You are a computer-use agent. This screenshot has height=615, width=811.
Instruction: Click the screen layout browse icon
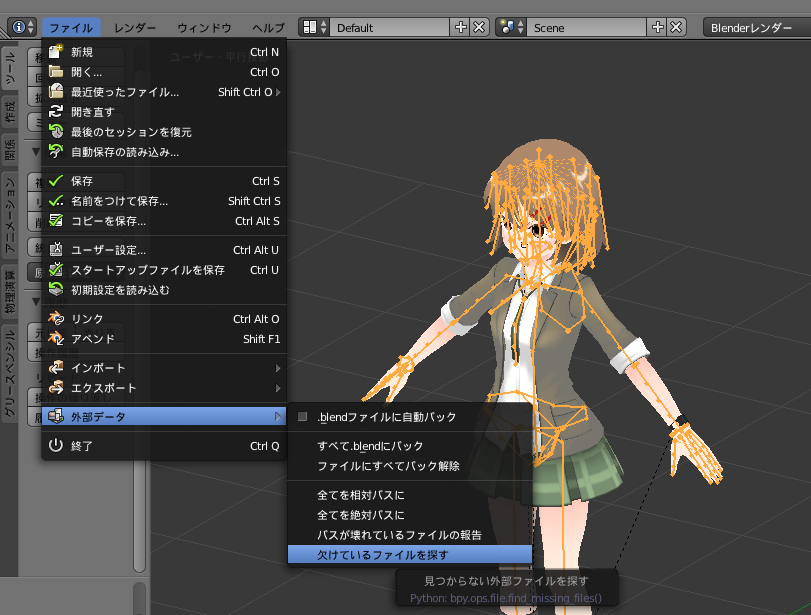point(313,27)
